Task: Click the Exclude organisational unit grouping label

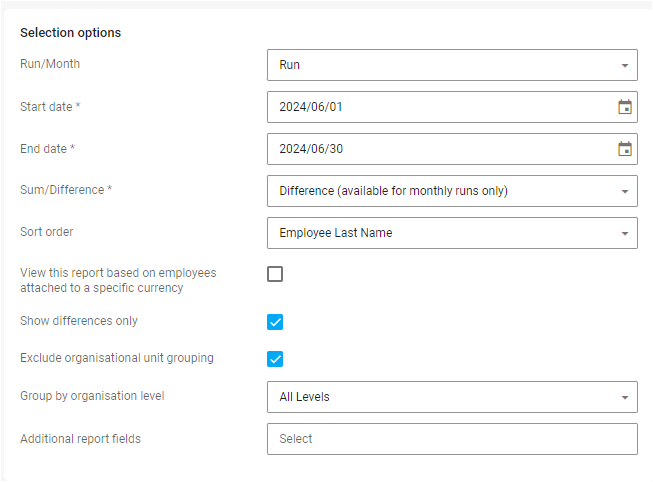Action: 116,357
